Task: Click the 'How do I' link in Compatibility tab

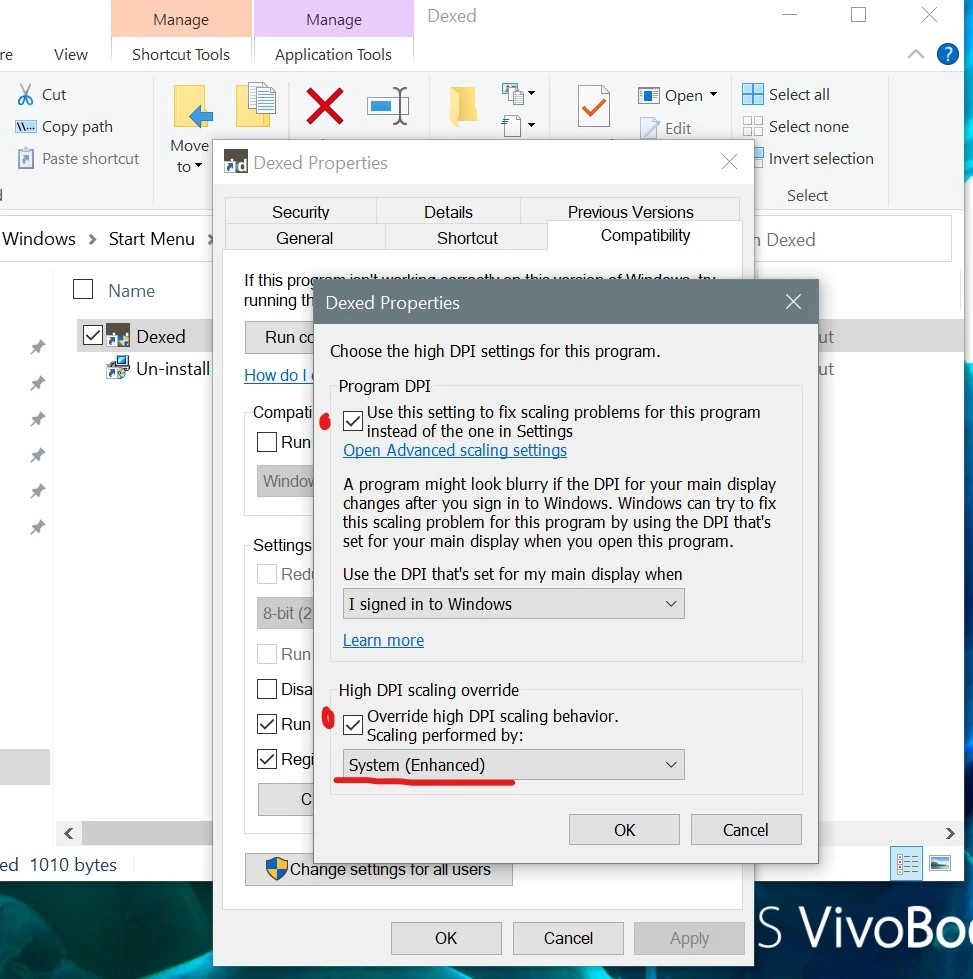Action: pyautogui.click(x=279, y=375)
